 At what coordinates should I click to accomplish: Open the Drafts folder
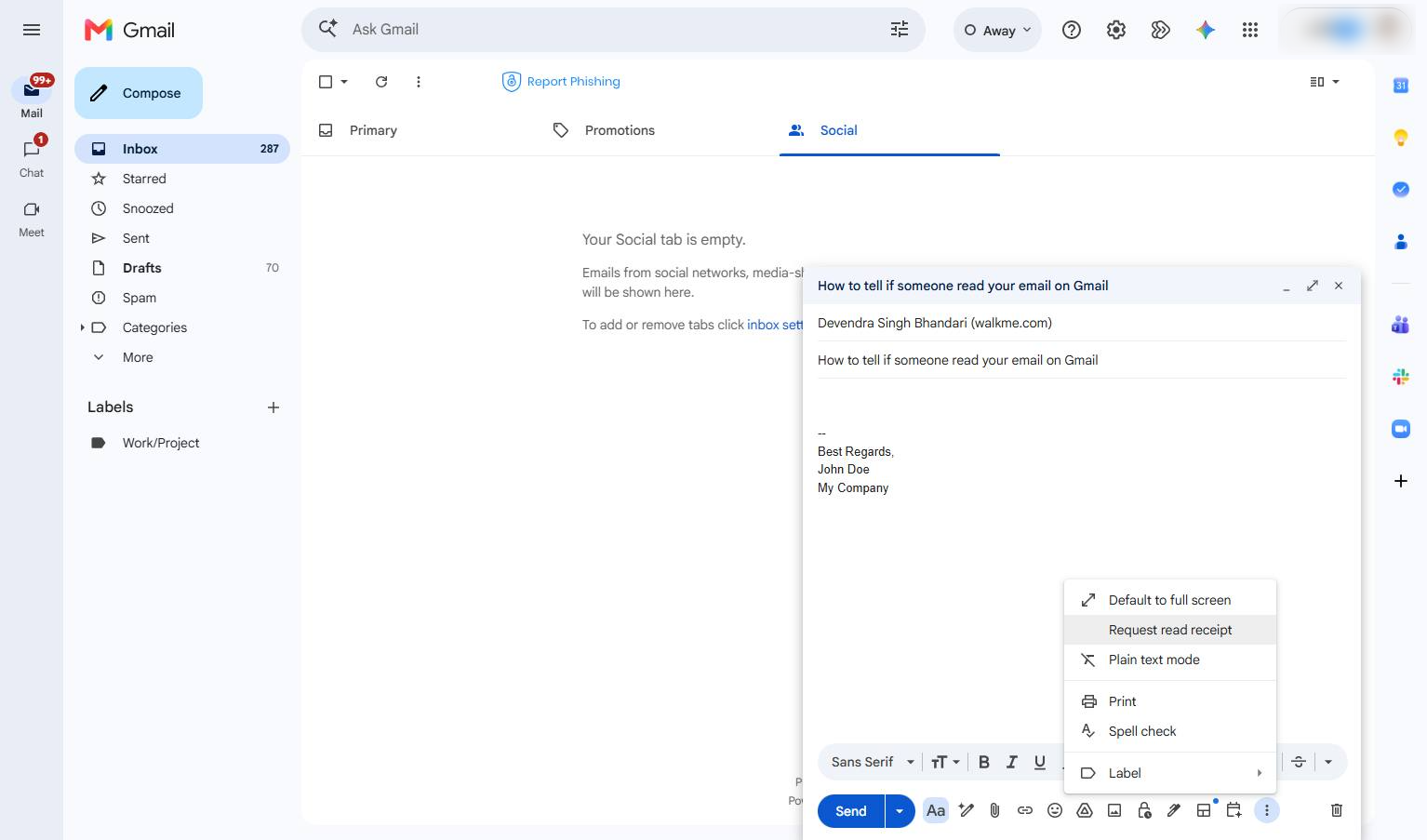point(182,268)
